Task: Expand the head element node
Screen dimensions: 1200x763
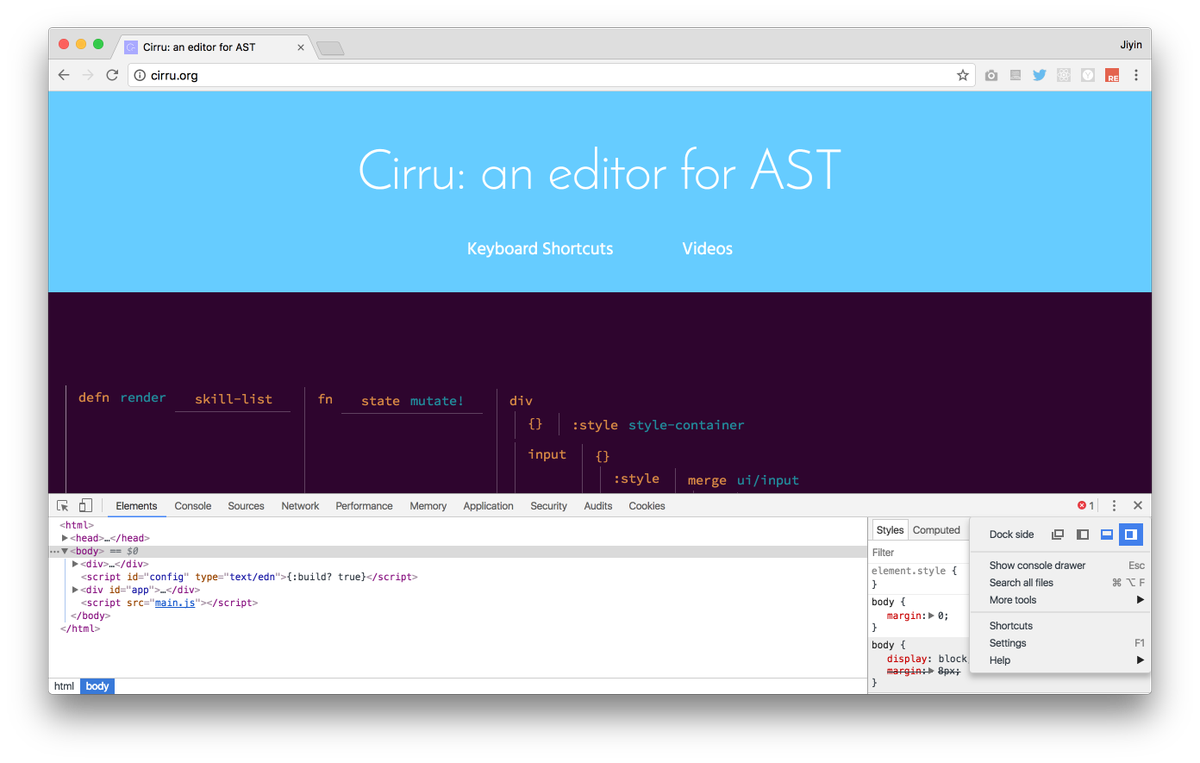Action: tap(65, 538)
